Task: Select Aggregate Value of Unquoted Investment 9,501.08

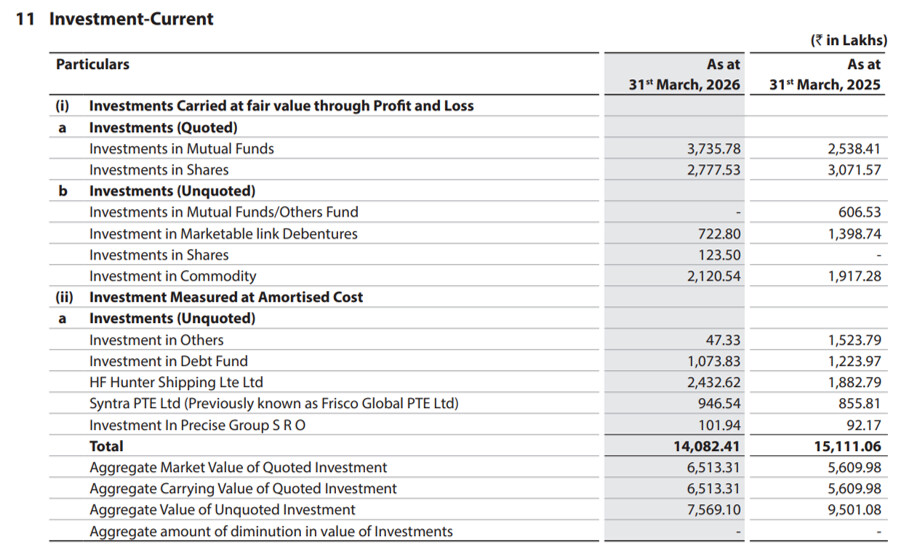Action: tap(854, 510)
